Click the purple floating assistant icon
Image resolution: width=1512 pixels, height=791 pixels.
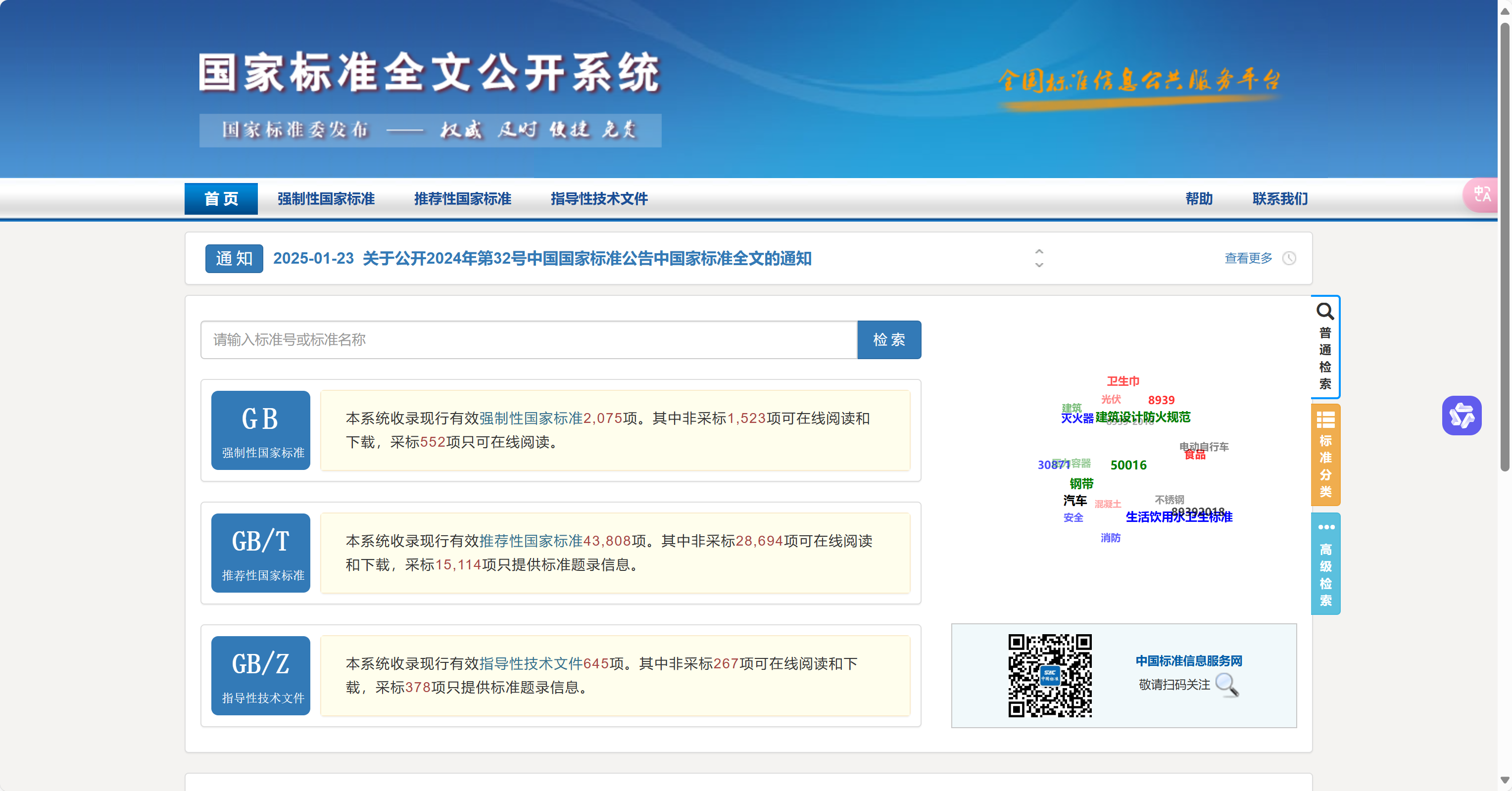tap(1461, 416)
